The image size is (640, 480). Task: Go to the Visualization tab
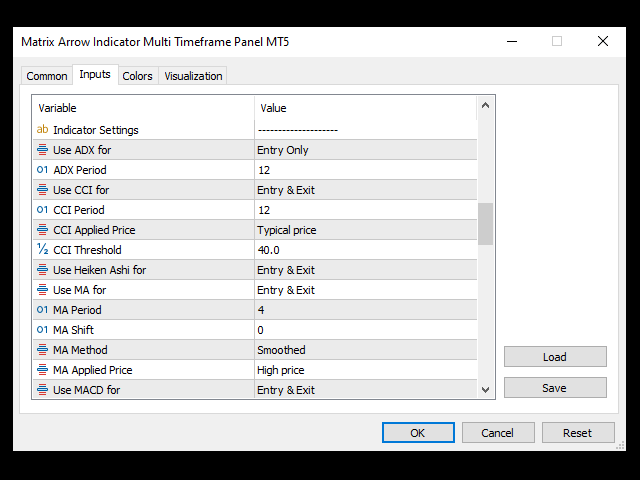pos(193,76)
